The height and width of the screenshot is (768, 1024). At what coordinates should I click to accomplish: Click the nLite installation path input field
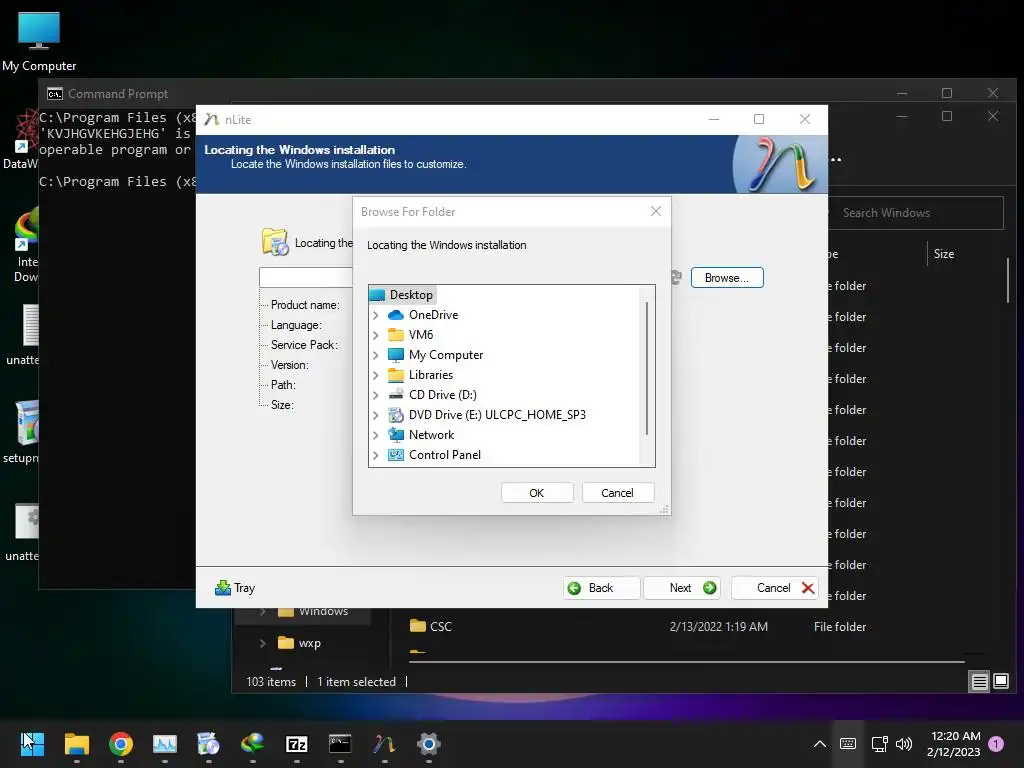coord(306,278)
